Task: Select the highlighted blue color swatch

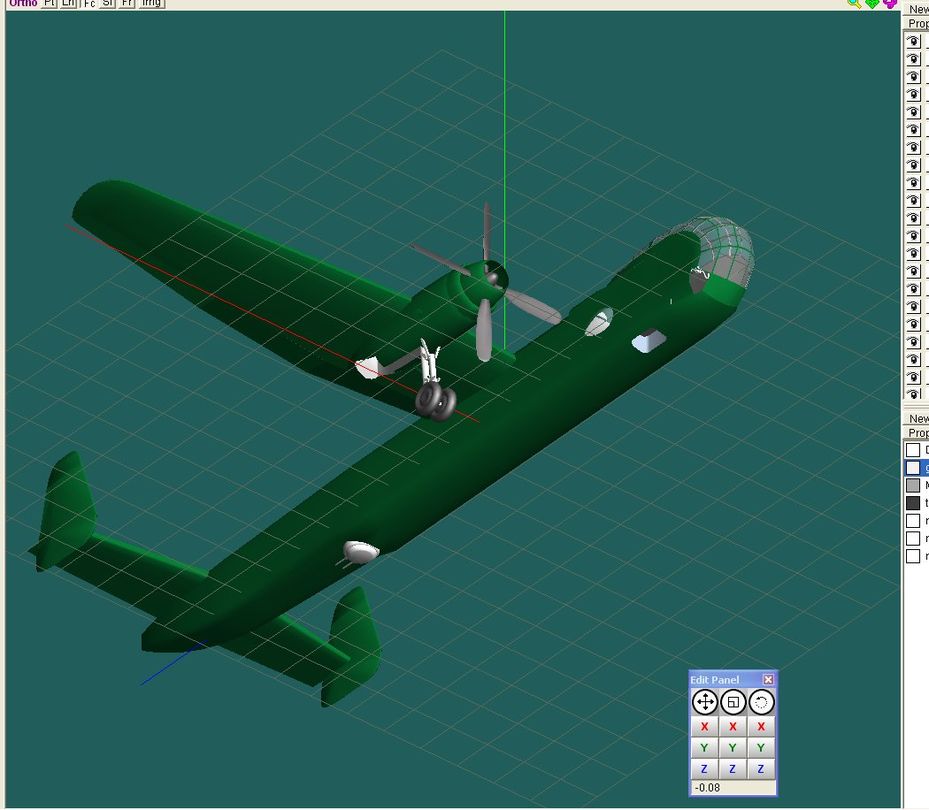Action: 912,467
